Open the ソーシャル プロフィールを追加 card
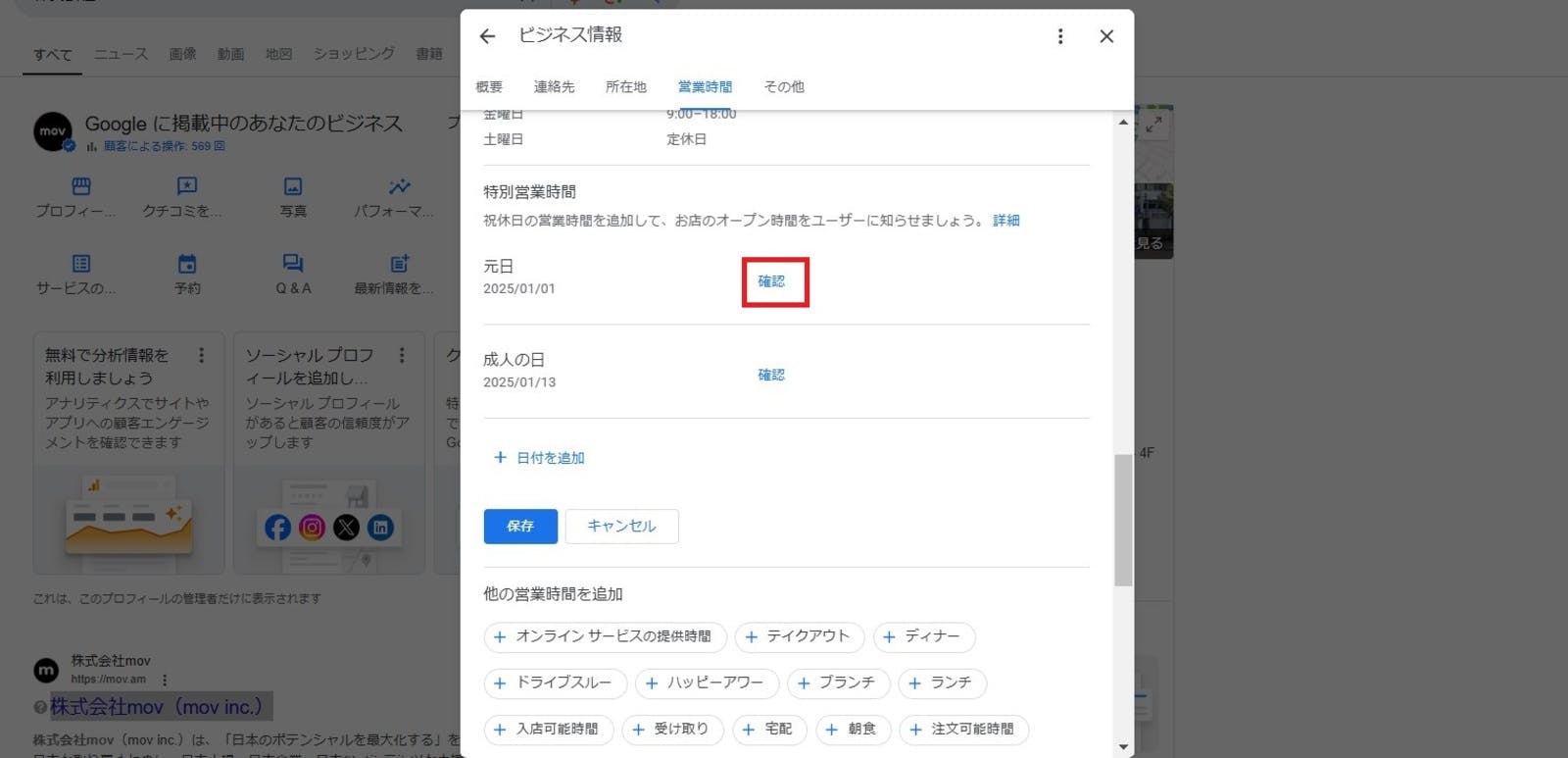This screenshot has width=1568, height=758. [x=328, y=453]
